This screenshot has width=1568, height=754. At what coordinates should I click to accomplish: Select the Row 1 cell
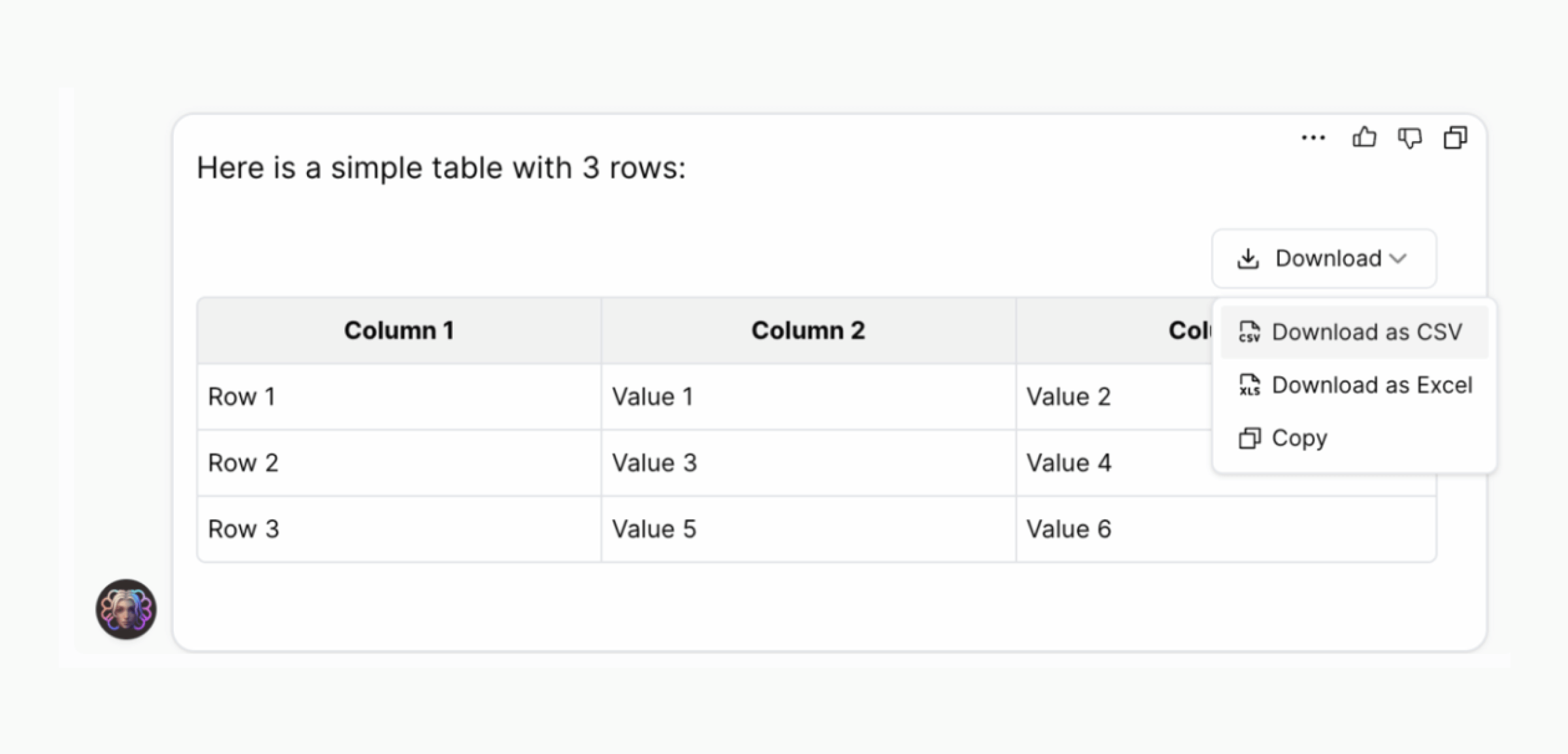(x=399, y=397)
